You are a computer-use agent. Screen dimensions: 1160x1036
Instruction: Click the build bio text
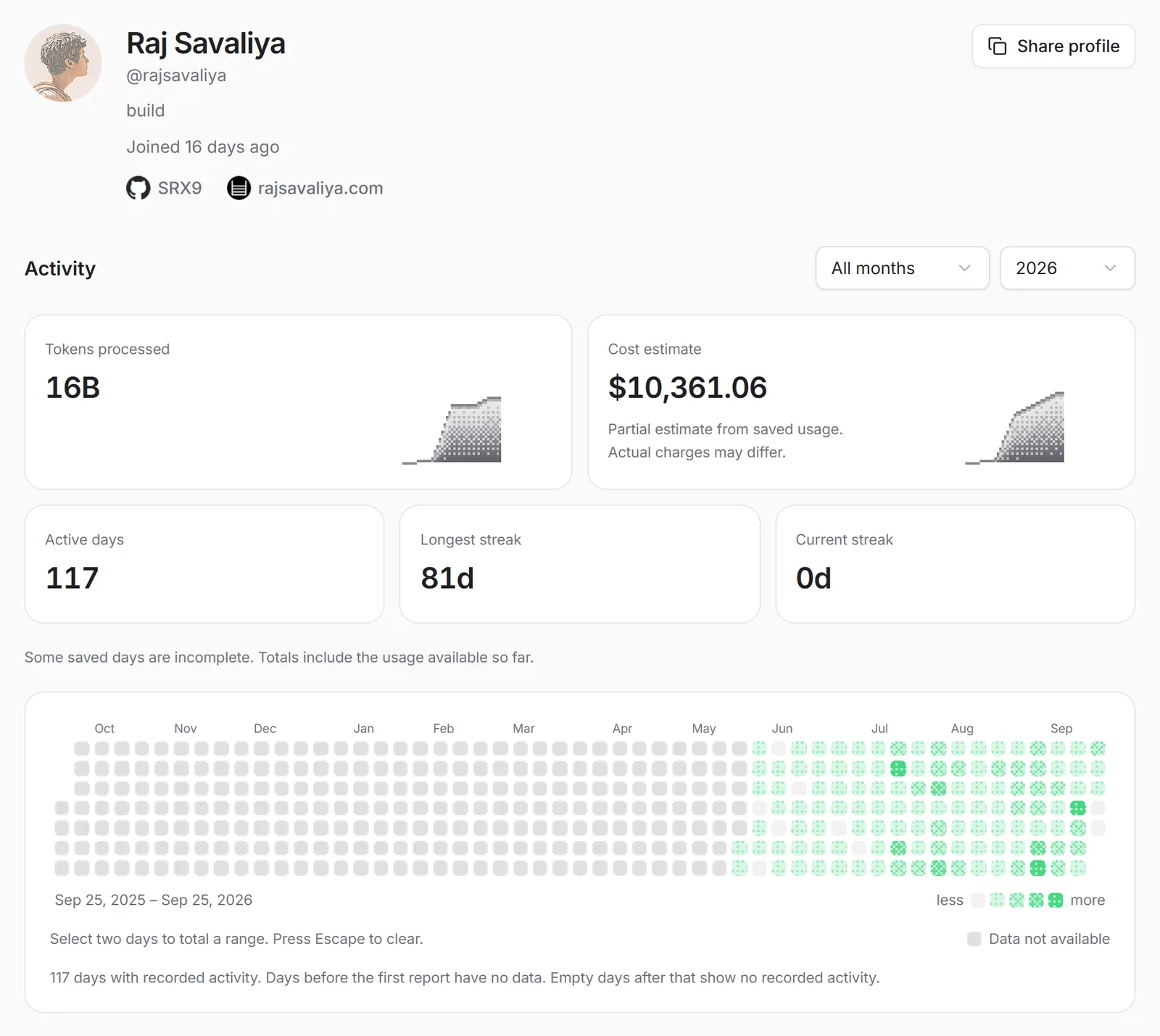click(146, 111)
